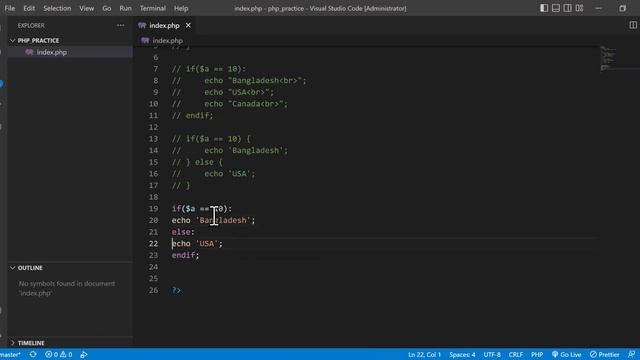
Task: Close the index.php tab
Action: click(188, 25)
